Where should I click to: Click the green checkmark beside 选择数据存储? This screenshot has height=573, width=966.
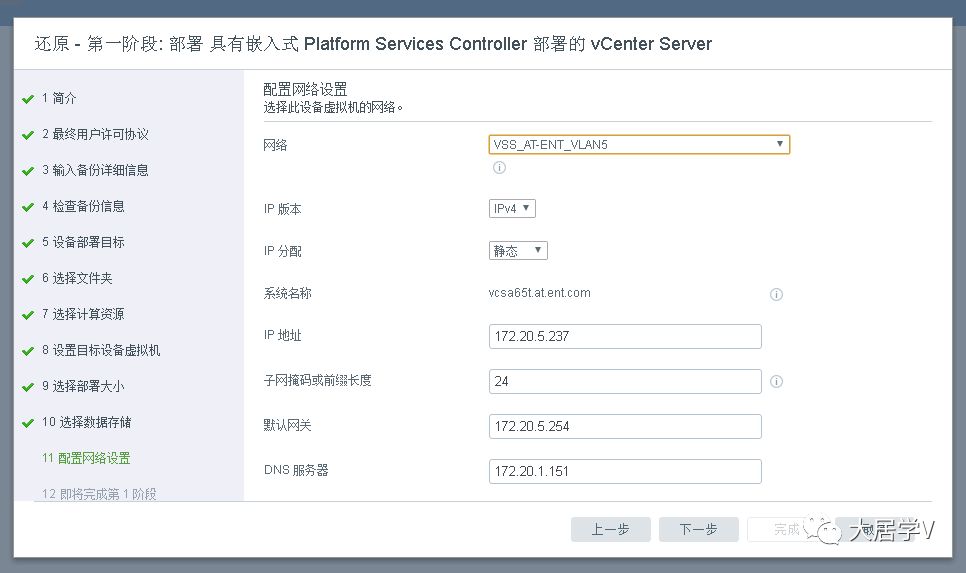coord(28,423)
